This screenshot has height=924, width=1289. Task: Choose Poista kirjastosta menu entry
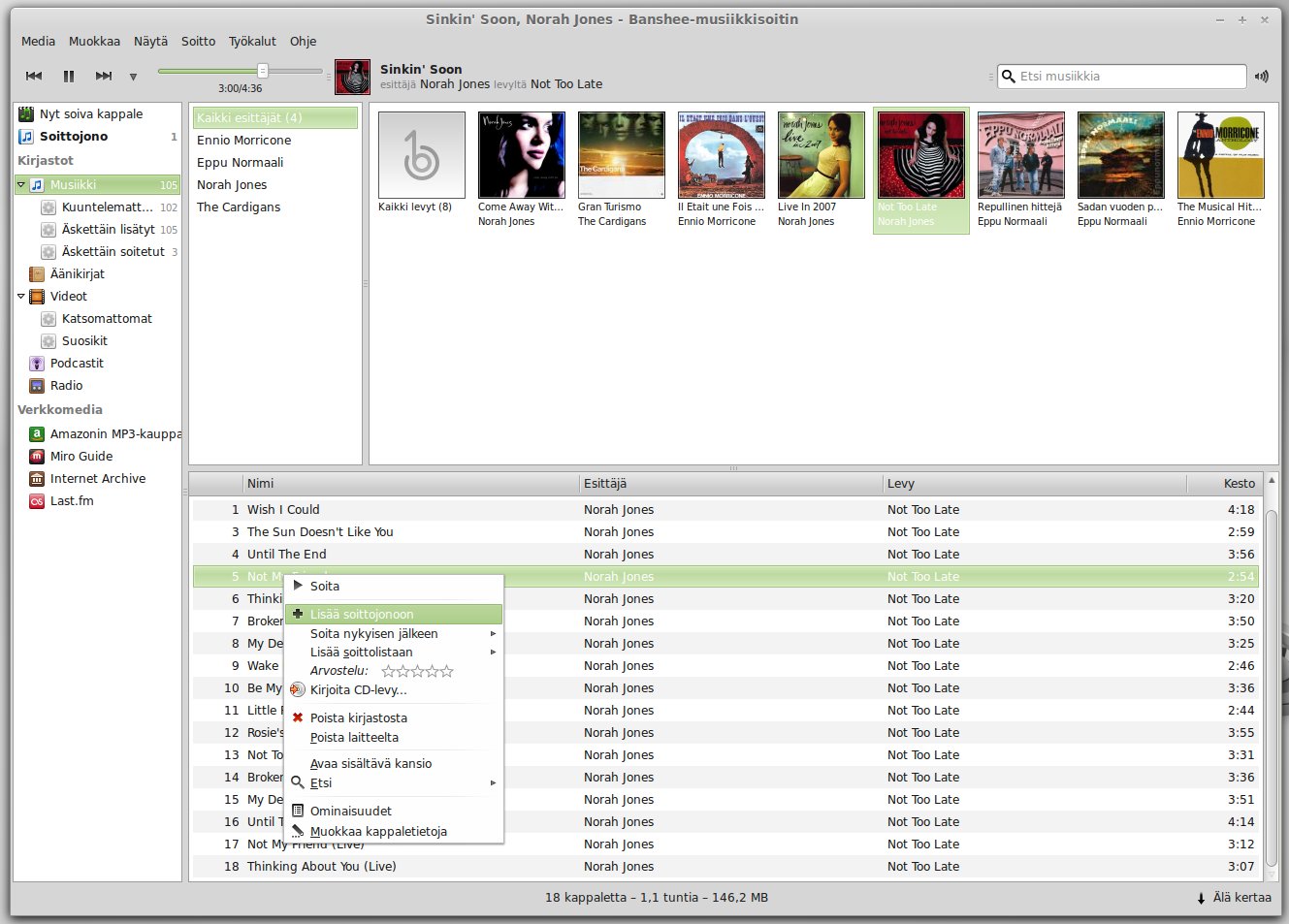[394, 718]
